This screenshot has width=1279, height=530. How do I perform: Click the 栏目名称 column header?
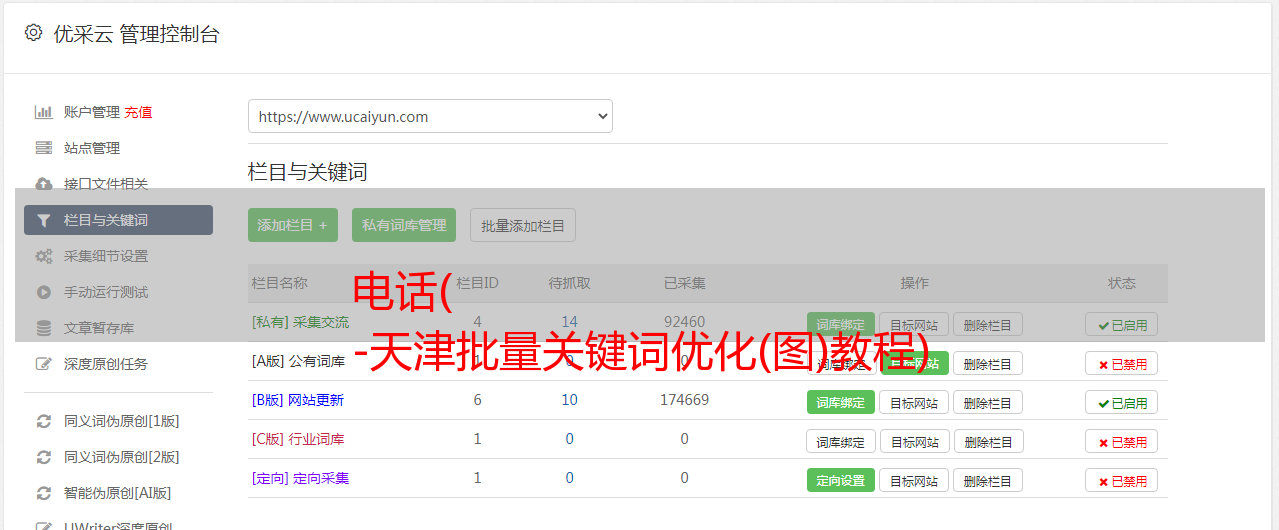click(279, 283)
